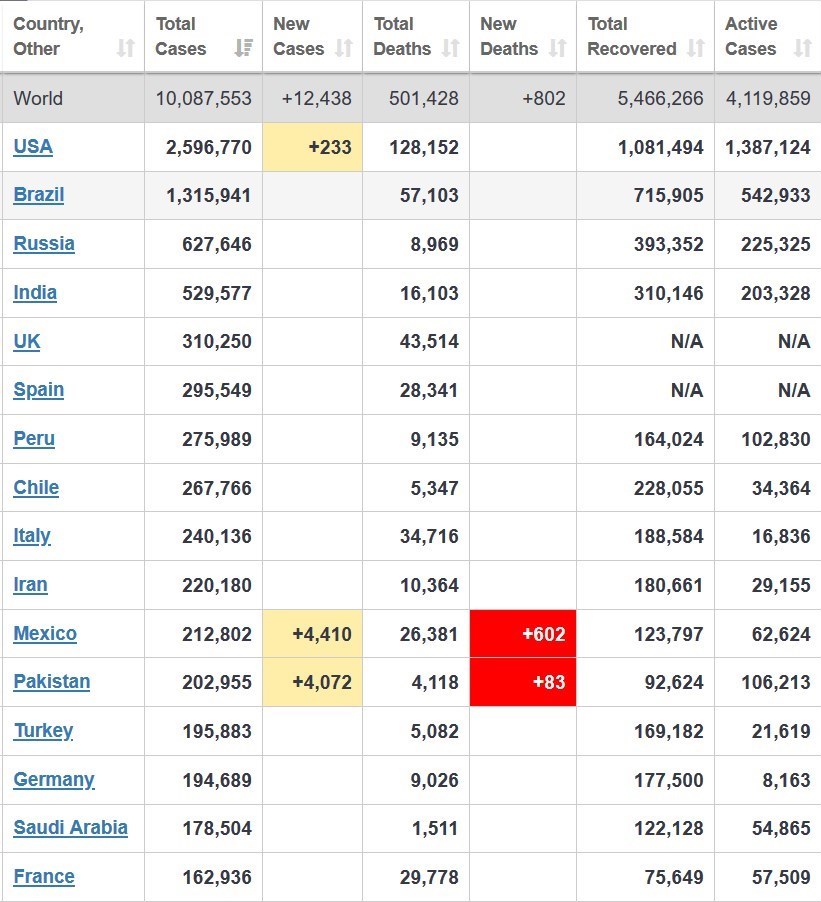This screenshot has height=902, width=821.
Task: Sort by Country, Other sort icon
Action: click(125, 48)
